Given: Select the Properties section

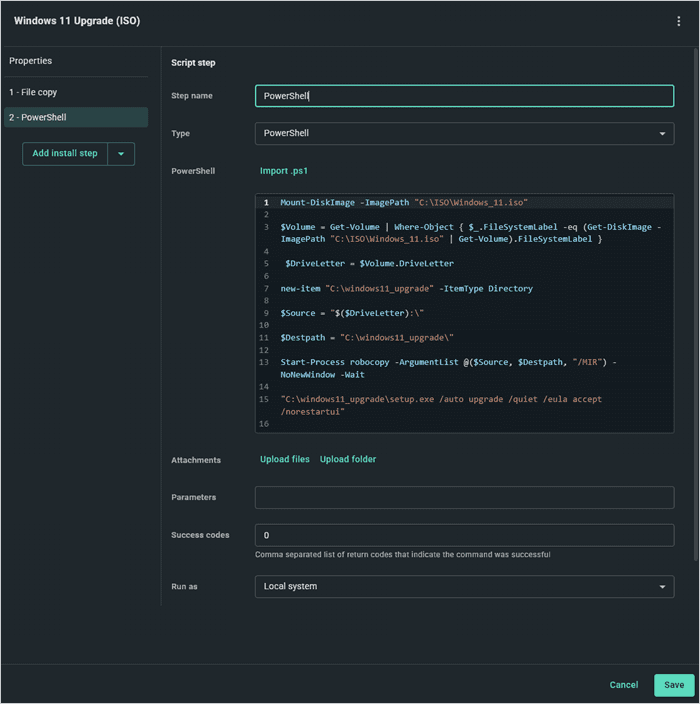Looking at the screenshot, I should 31,61.
